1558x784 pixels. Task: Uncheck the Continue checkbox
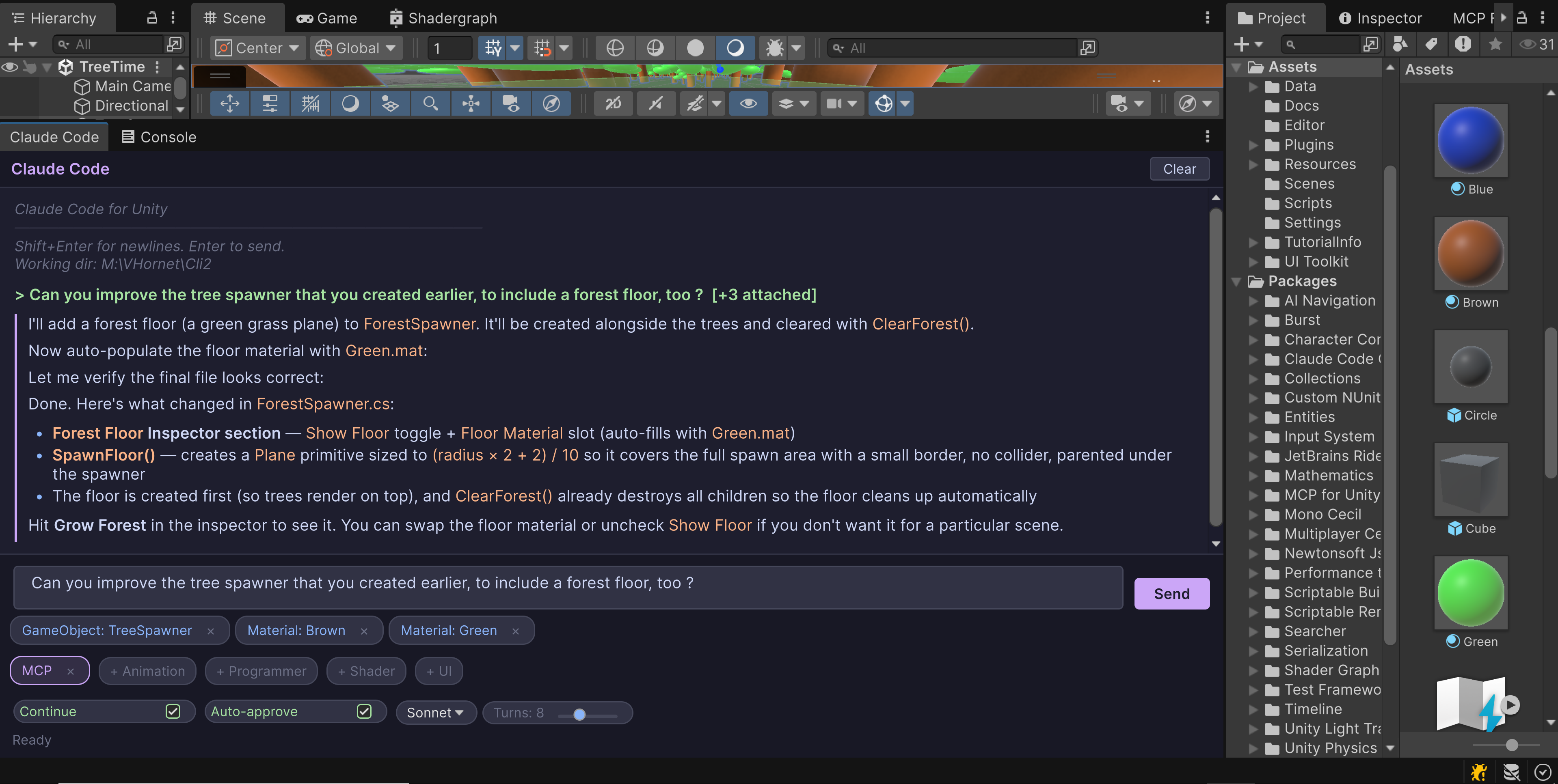pyautogui.click(x=173, y=711)
